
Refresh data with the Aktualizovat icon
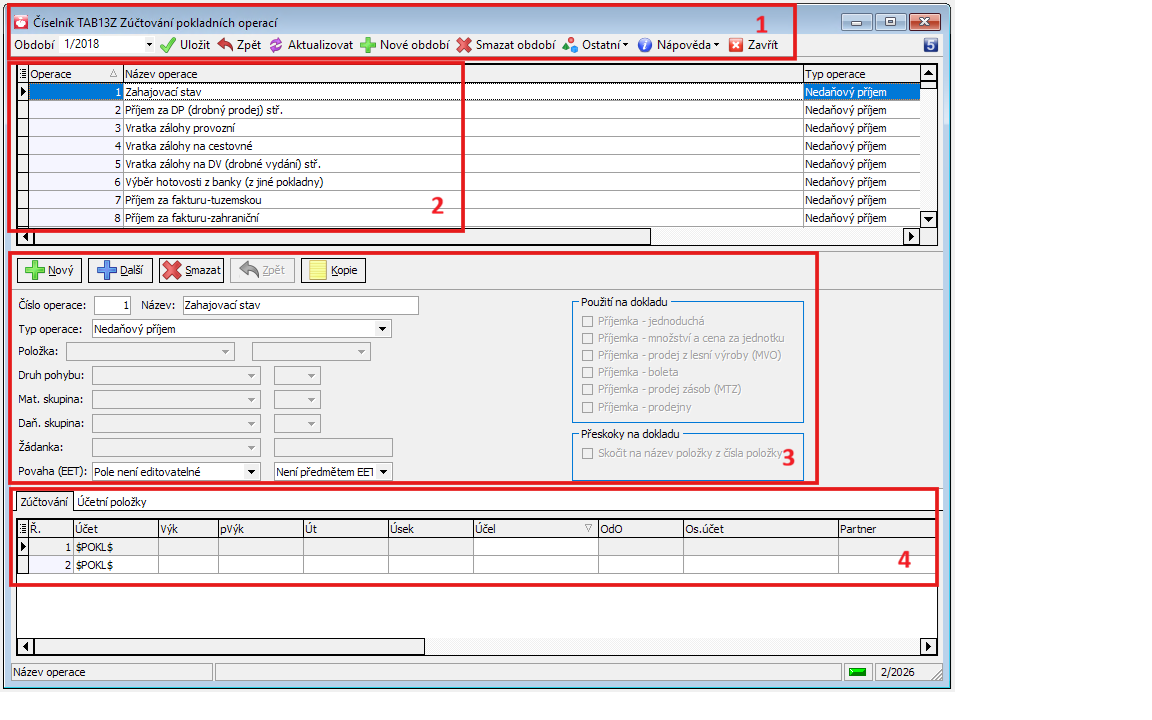[x=275, y=45]
